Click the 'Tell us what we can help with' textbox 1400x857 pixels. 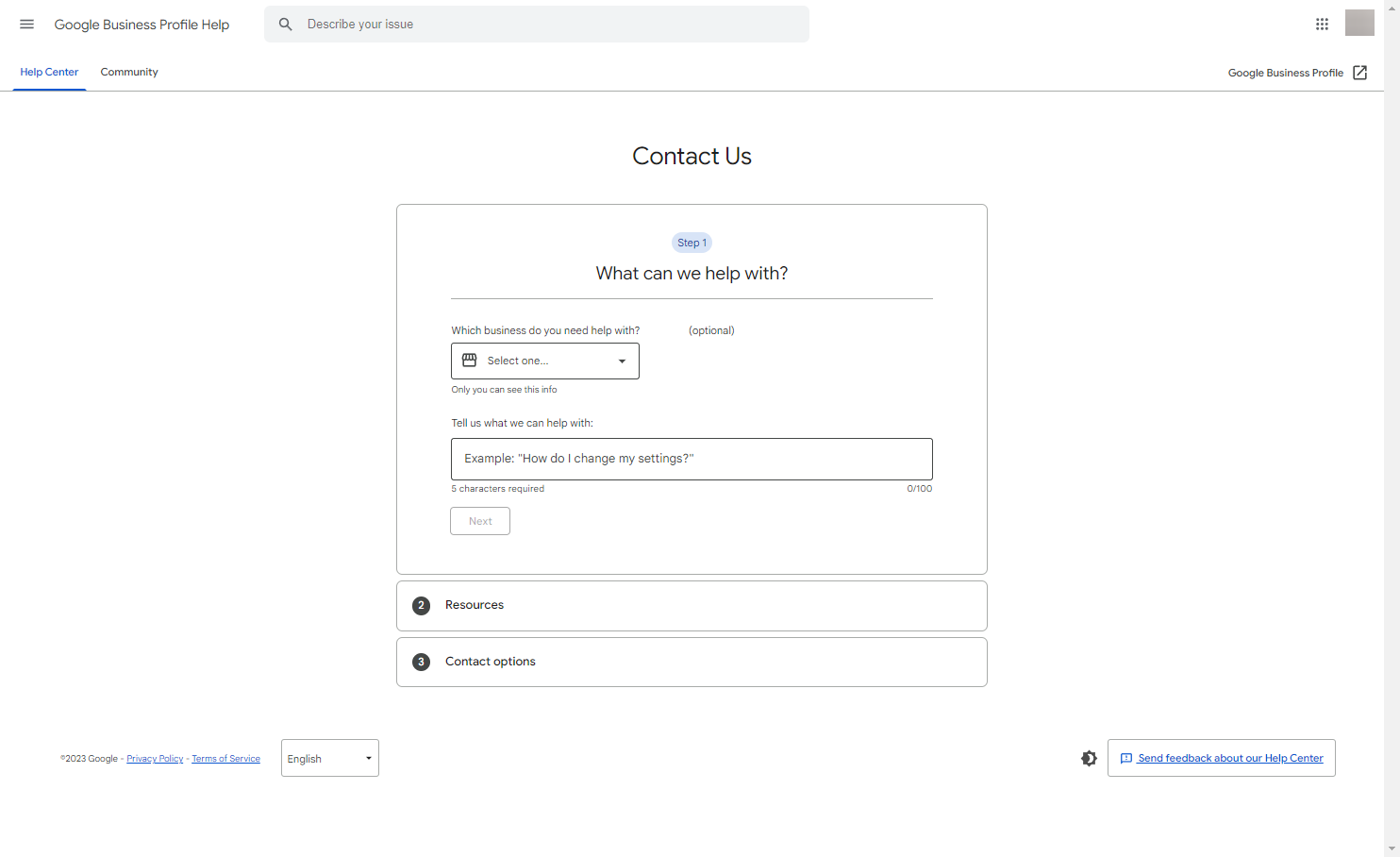point(692,459)
